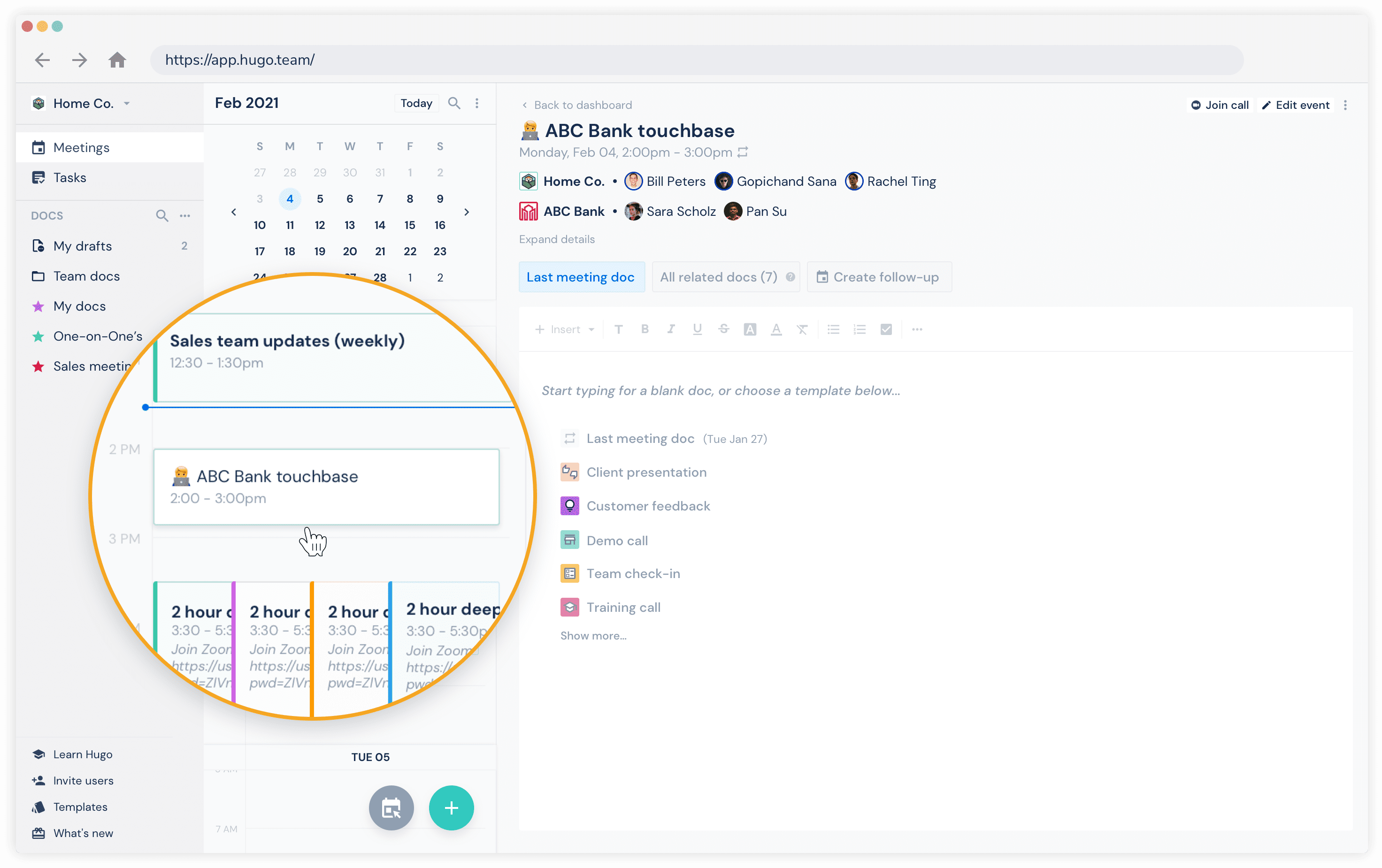Insert numbered list
This screenshot has width=1382, height=868.
tap(860, 329)
